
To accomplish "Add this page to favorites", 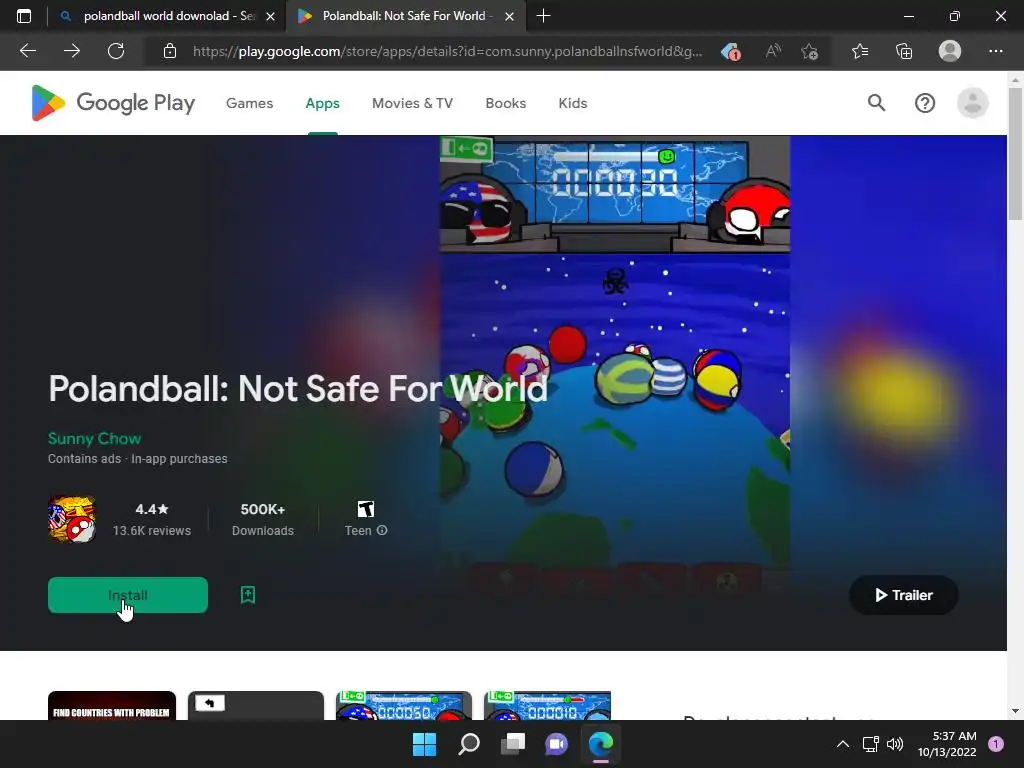I will point(810,52).
